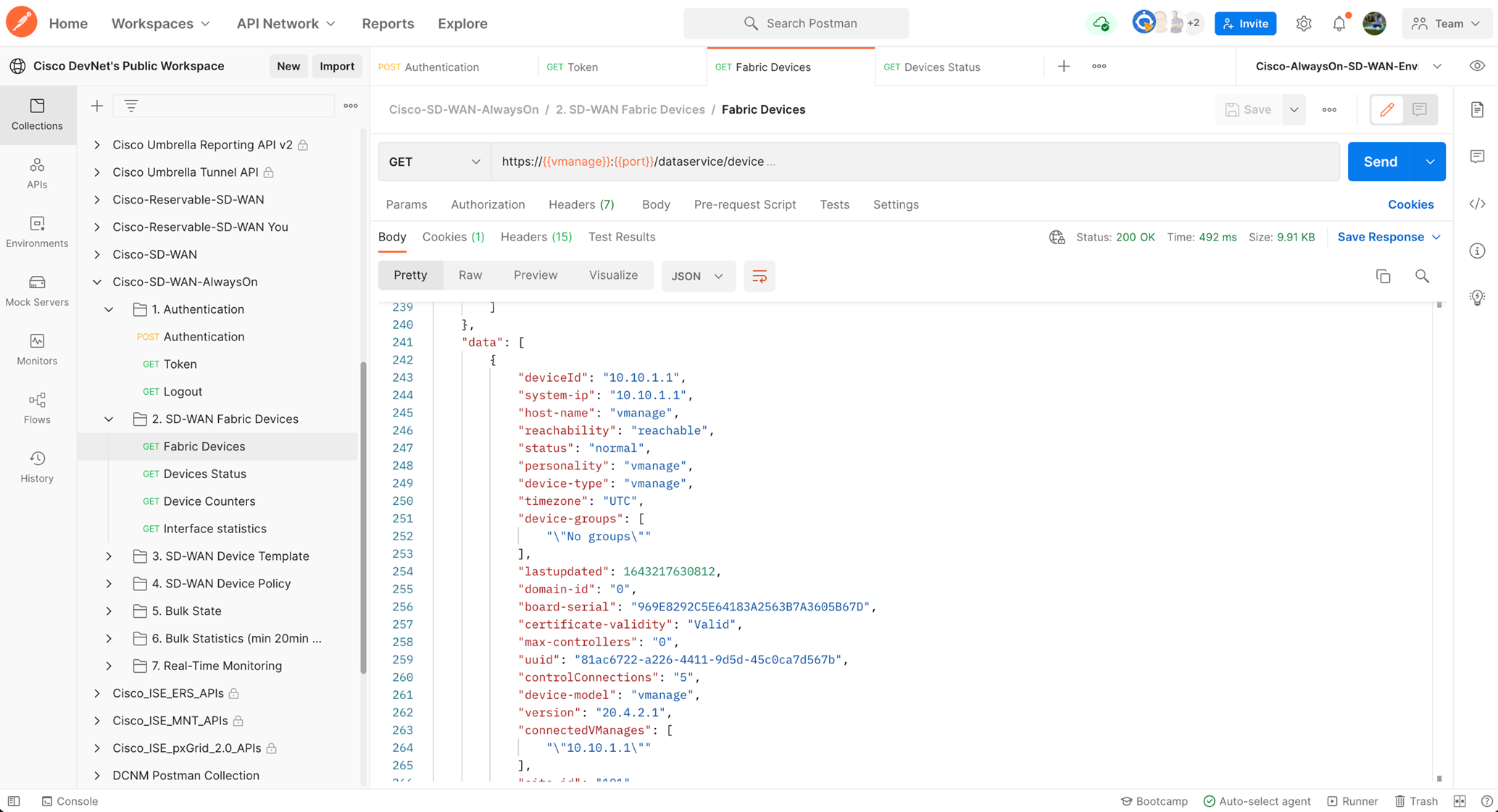Expand the 3. SD-WAN Device Template folder
Image resolution: width=1498 pixels, height=812 pixels.
pos(109,556)
